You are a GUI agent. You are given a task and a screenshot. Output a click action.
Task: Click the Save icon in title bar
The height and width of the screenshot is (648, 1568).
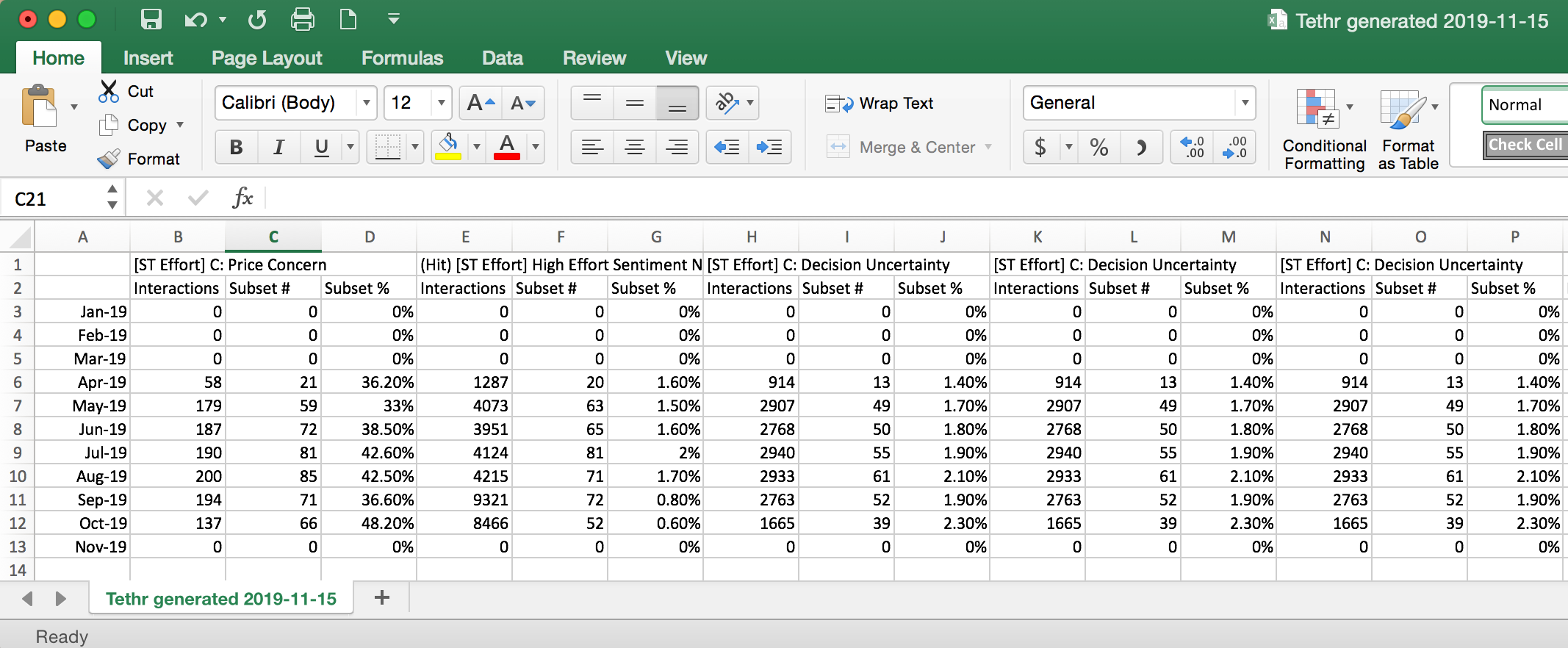[x=151, y=19]
